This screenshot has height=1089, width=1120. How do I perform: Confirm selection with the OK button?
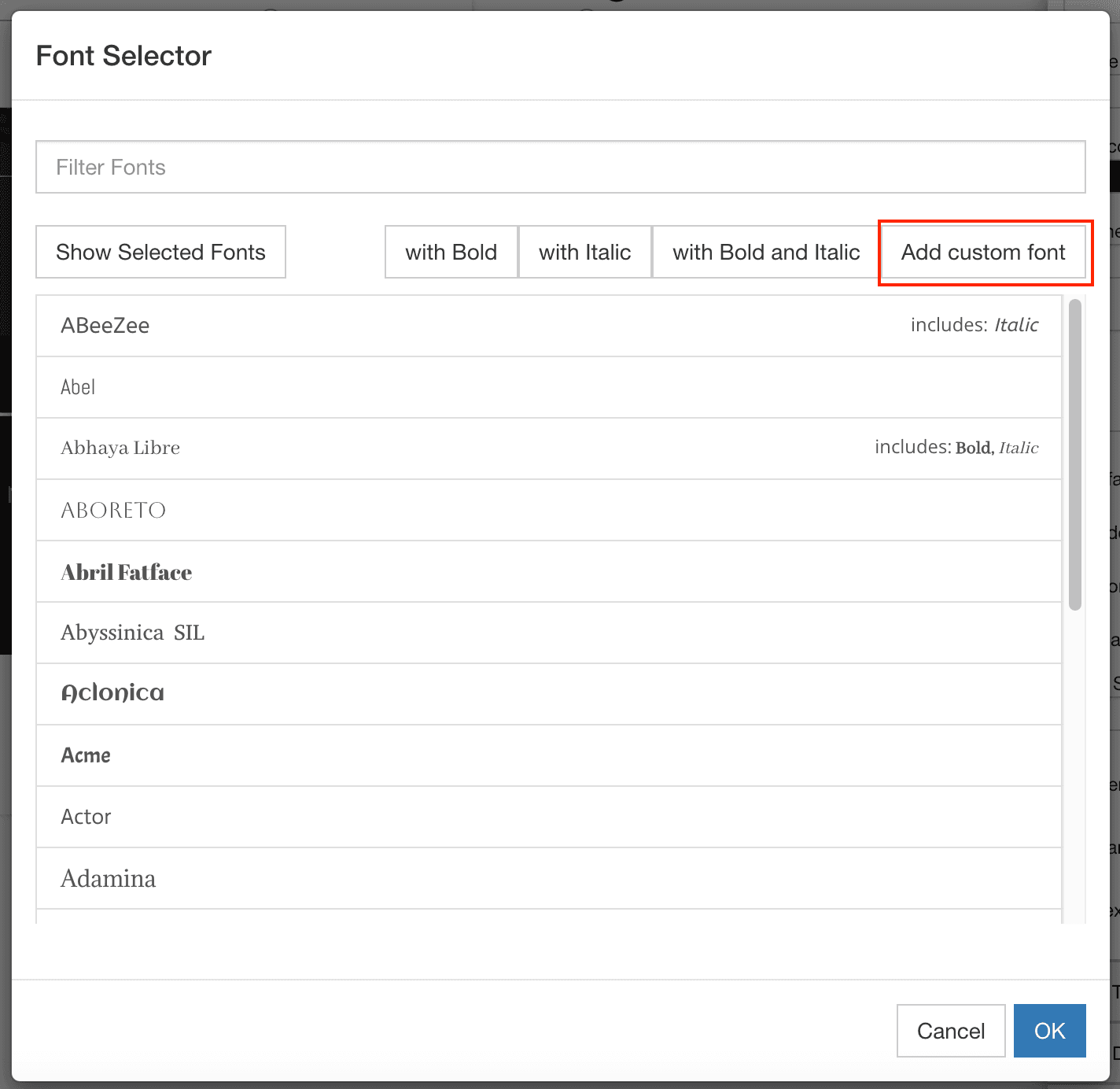tap(1049, 1031)
